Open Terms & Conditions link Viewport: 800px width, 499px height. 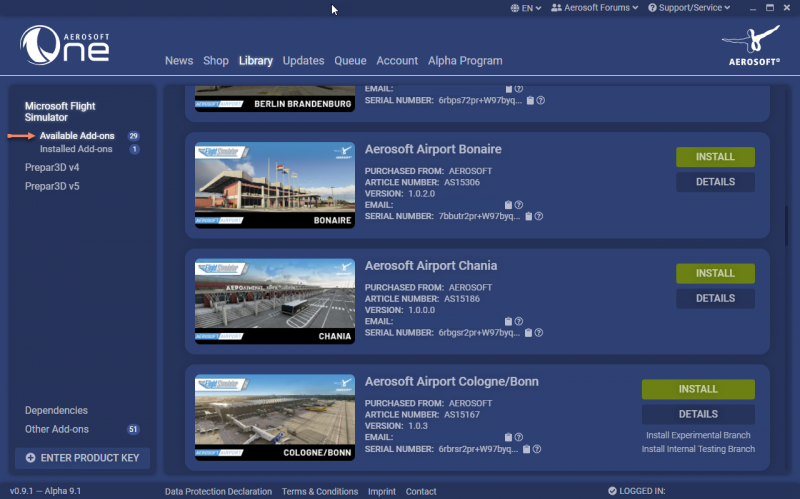[320, 491]
